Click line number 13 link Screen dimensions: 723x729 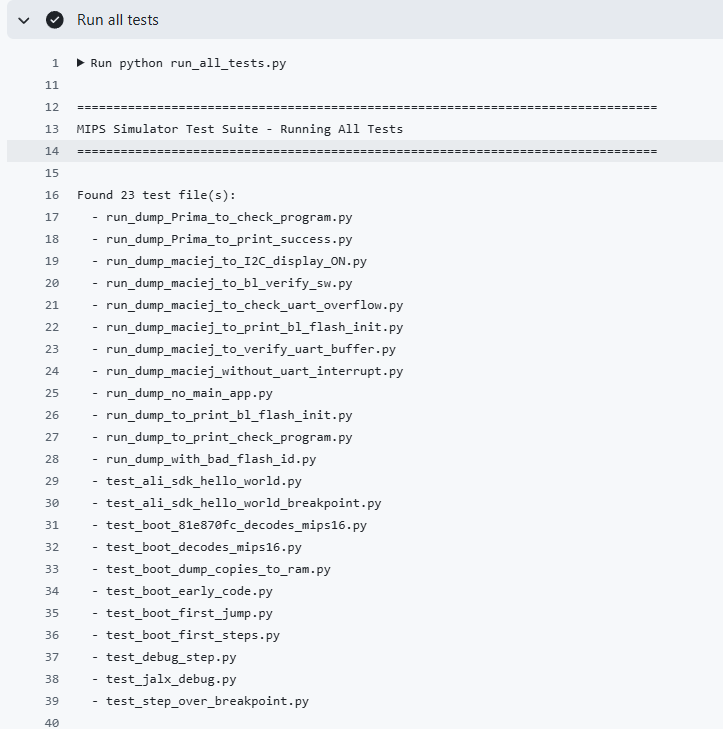coord(52,129)
